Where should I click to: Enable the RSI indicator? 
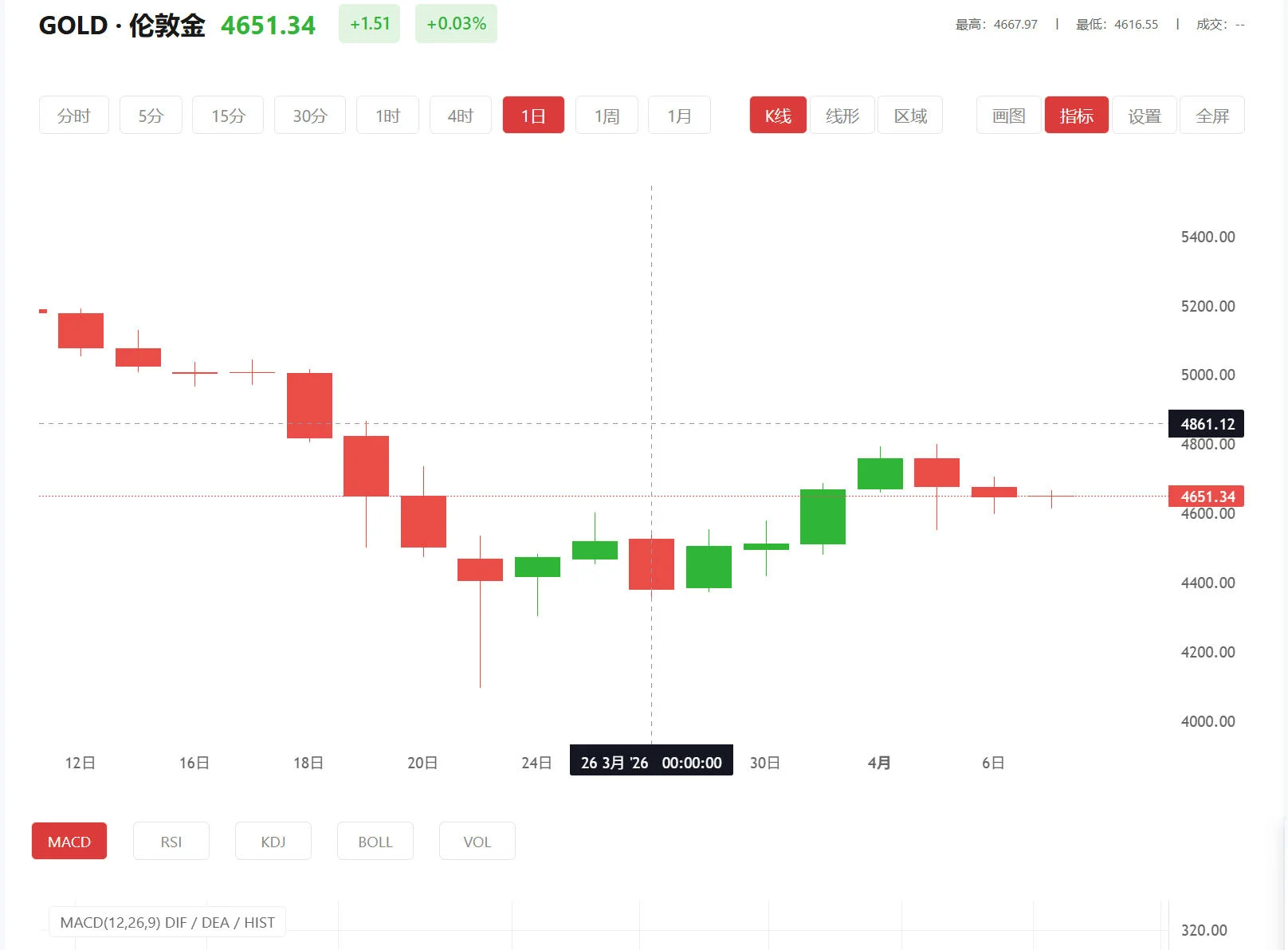pos(171,841)
